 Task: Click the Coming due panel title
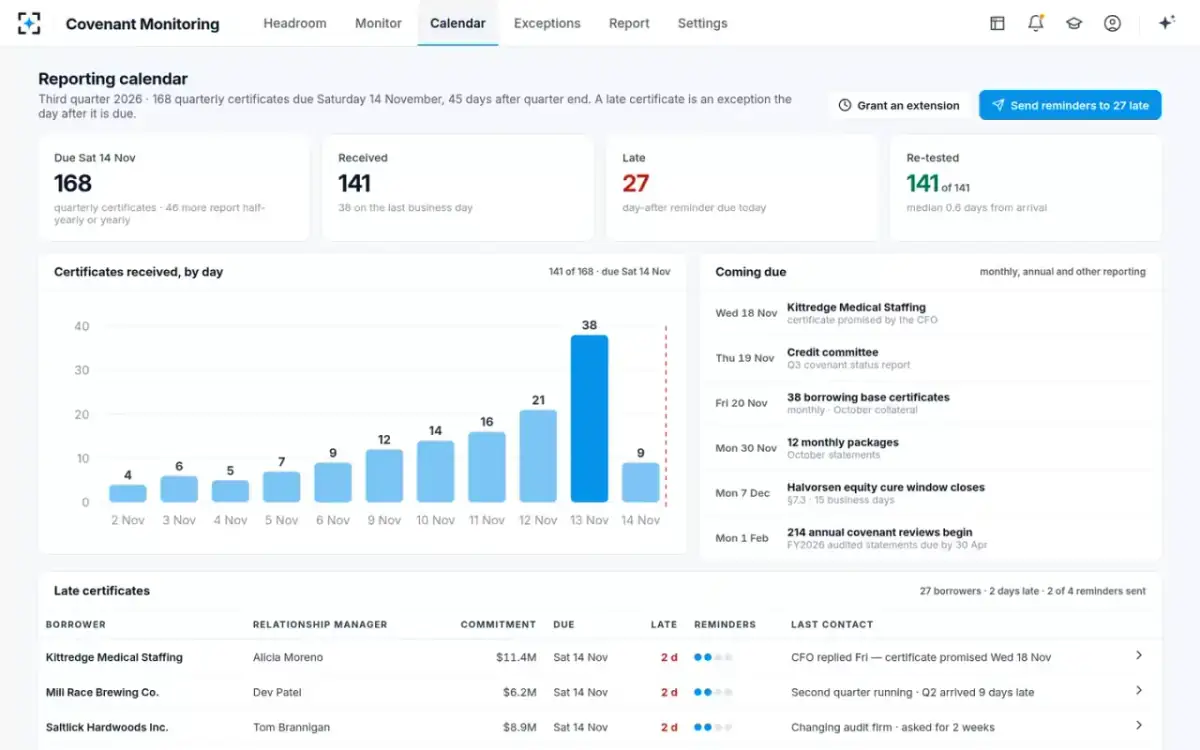click(x=751, y=272)
